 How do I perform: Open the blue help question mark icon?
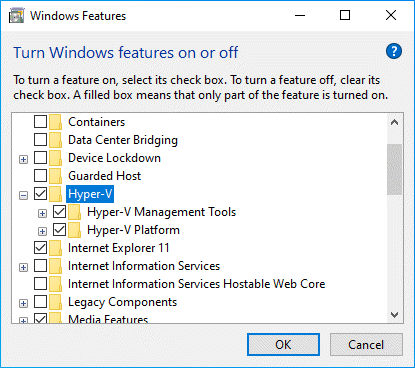click(x=394, y=51)
